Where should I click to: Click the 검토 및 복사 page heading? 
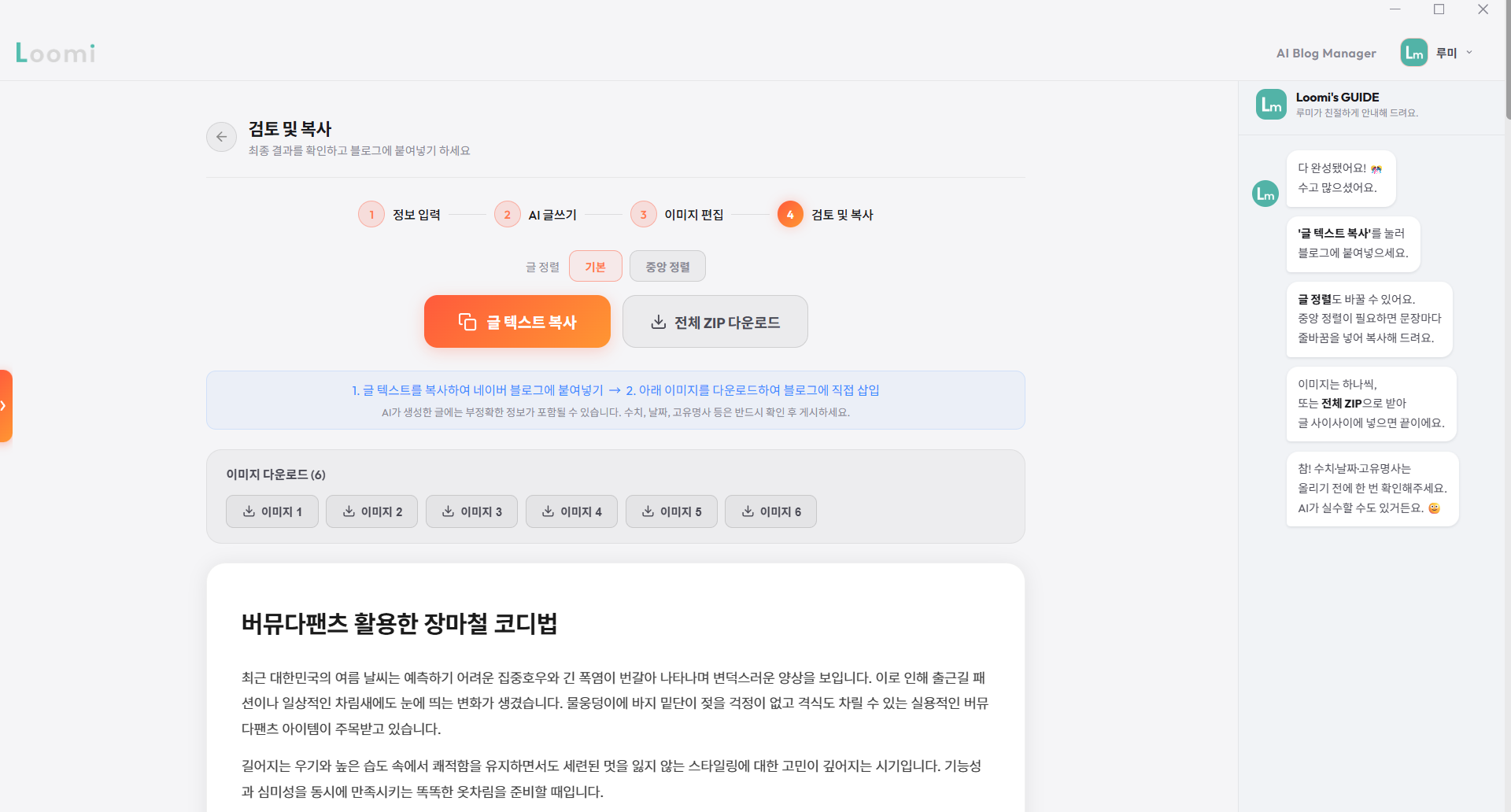[x=290, y=128]
